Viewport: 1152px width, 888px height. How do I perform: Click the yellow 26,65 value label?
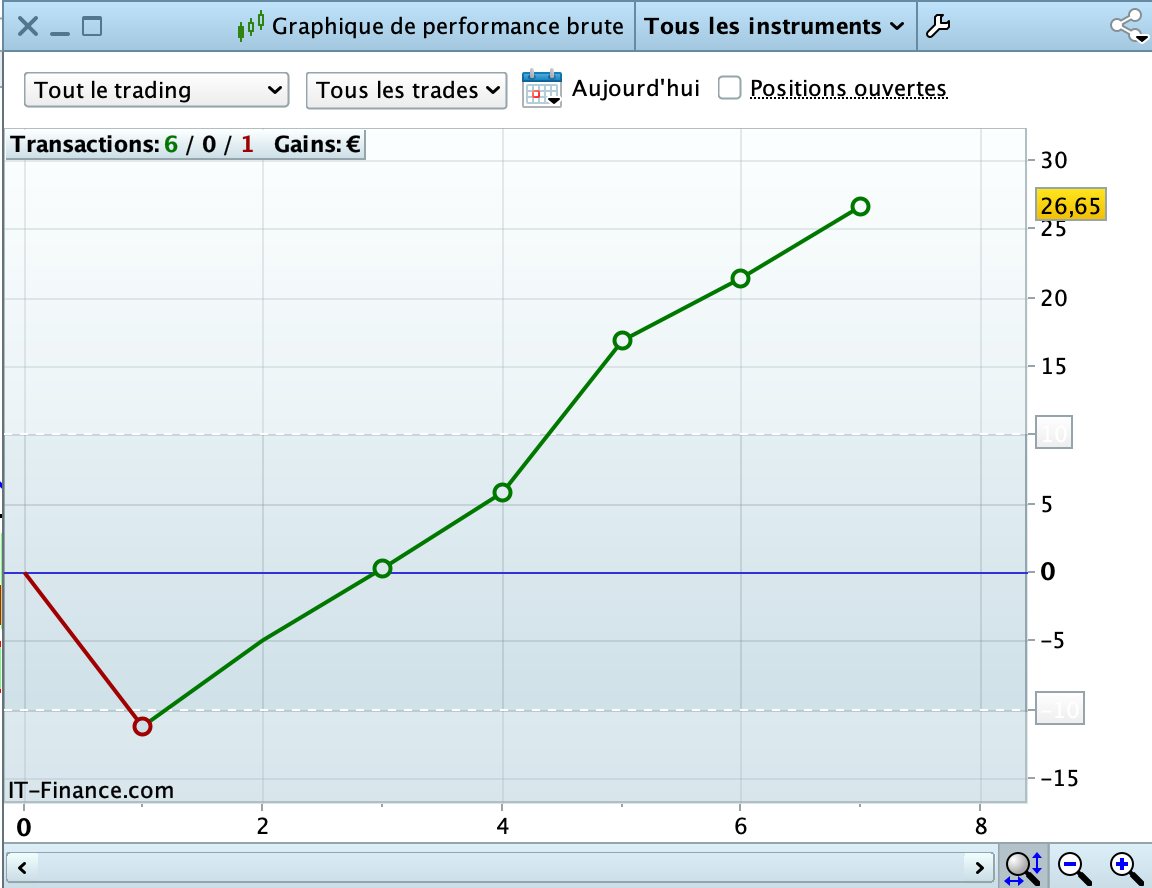[1070, 205]
